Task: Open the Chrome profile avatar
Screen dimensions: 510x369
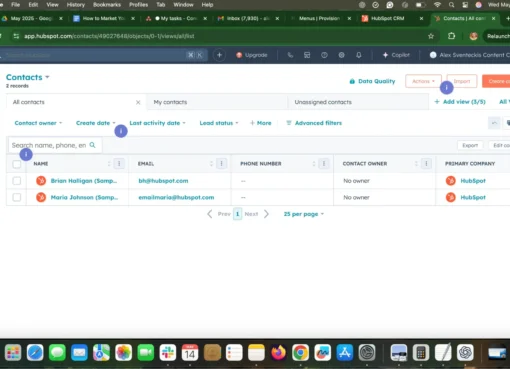Action: [x=473, y=36]
